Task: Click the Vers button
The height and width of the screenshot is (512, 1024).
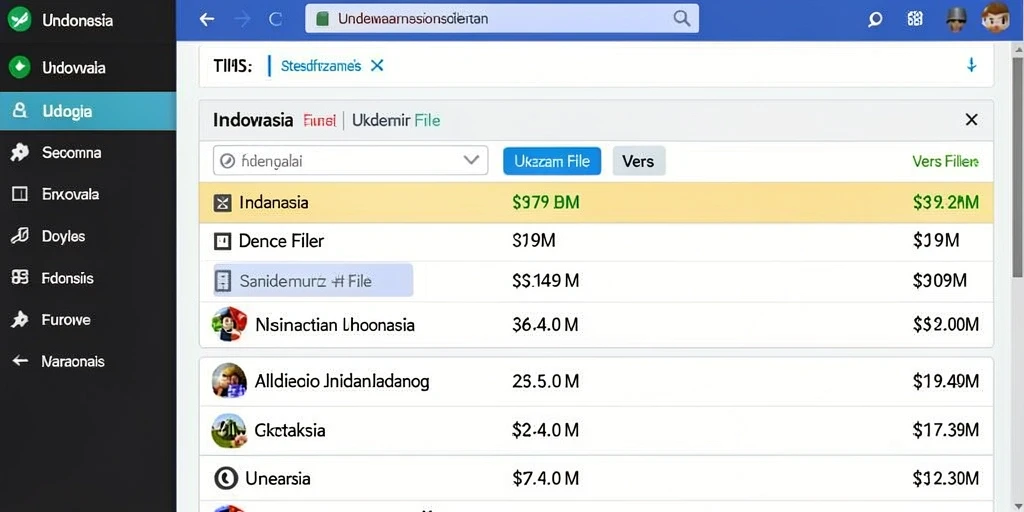Action: 639,161
